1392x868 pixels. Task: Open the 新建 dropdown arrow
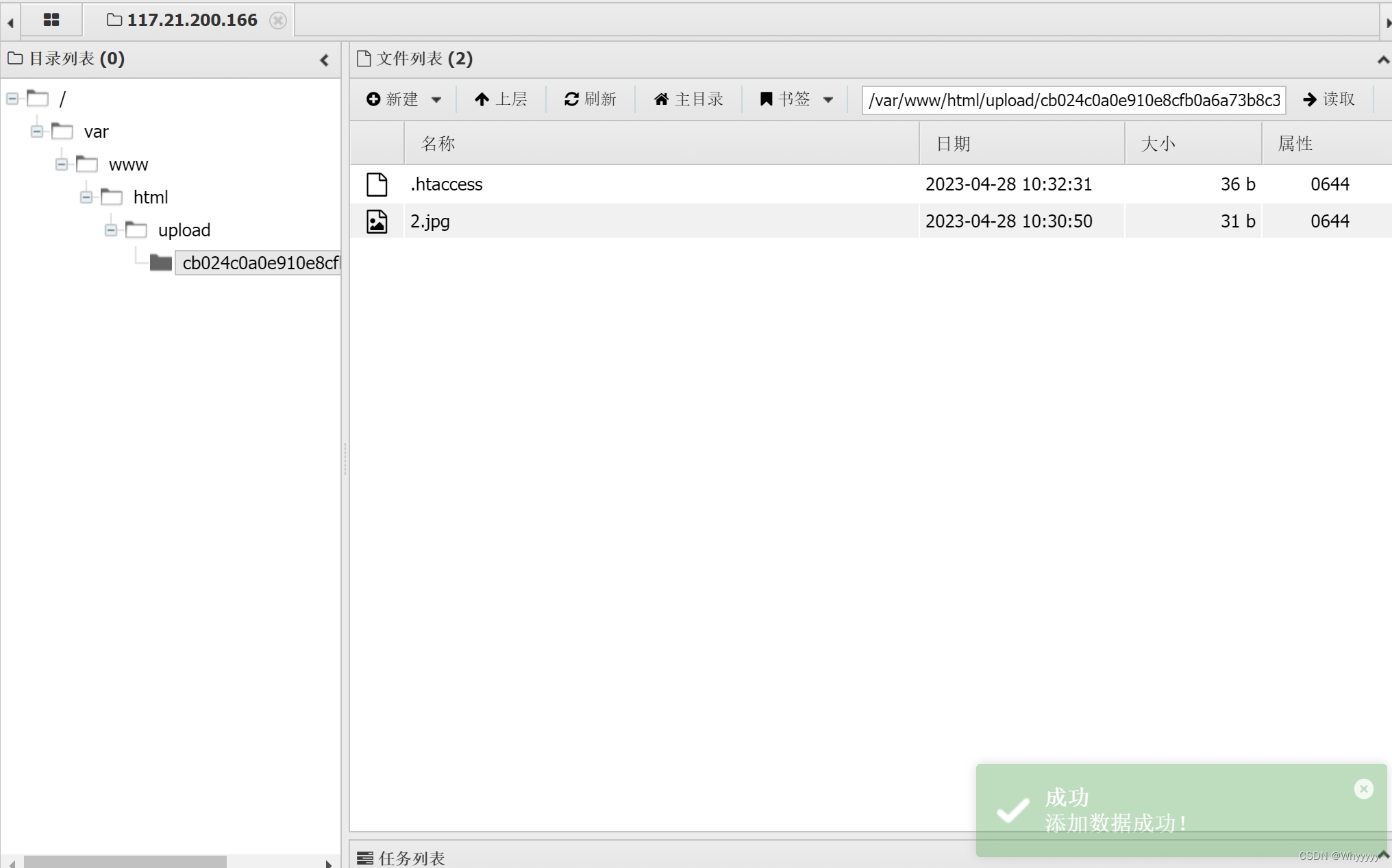tap(436, 100)
